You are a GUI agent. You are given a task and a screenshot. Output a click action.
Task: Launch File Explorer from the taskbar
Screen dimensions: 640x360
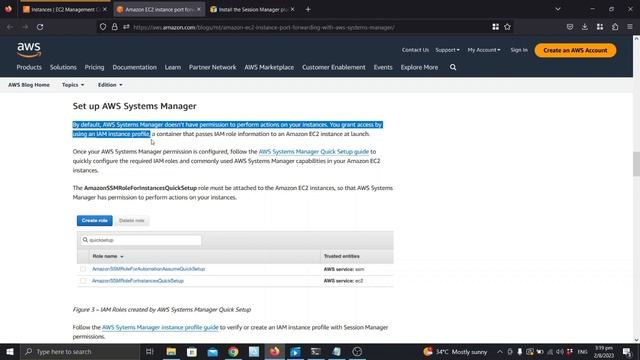click(171, 351)
